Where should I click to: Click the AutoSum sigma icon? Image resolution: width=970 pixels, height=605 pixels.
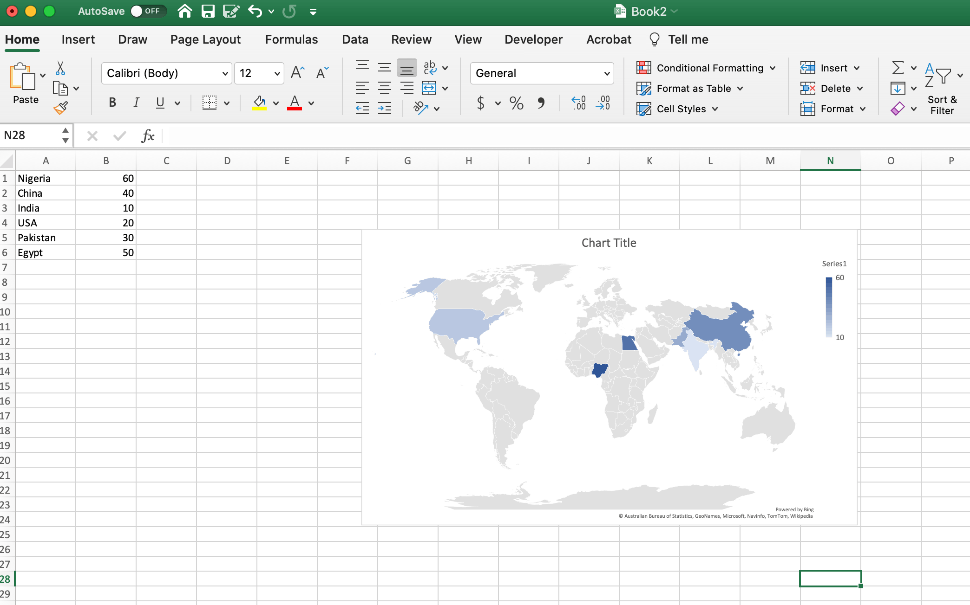[898, 67]
